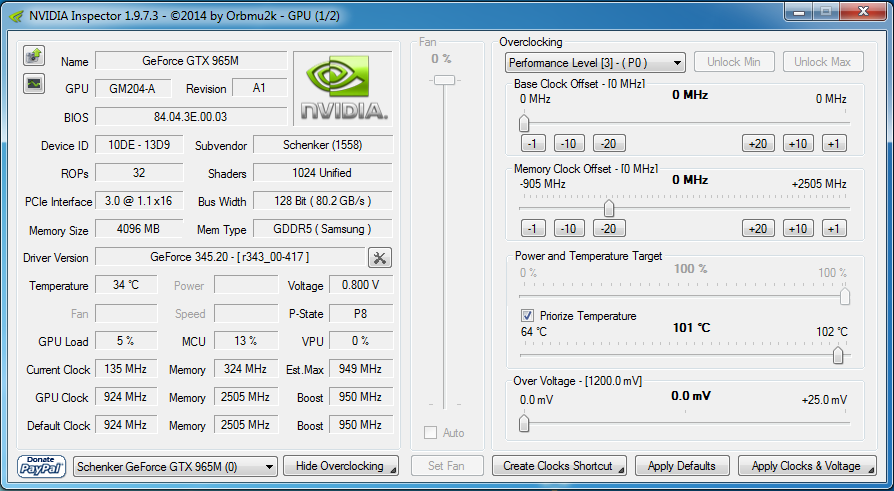This screenshot has height=491, width=894.
Task: Click Memory Clock Offset -1 button
Action: coord(533,228)
